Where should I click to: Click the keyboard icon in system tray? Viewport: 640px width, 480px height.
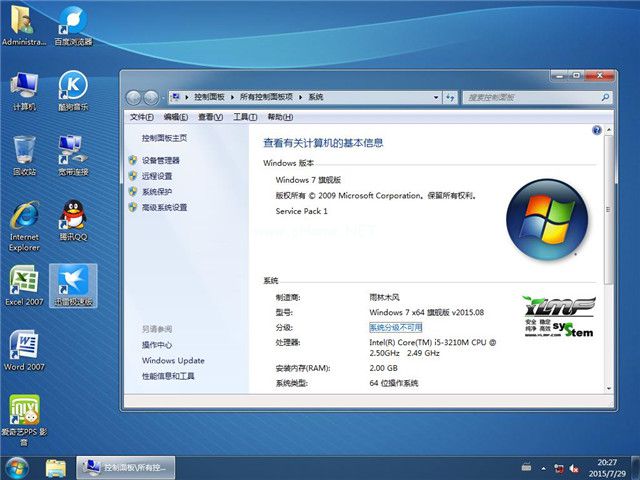click(527, 467)
